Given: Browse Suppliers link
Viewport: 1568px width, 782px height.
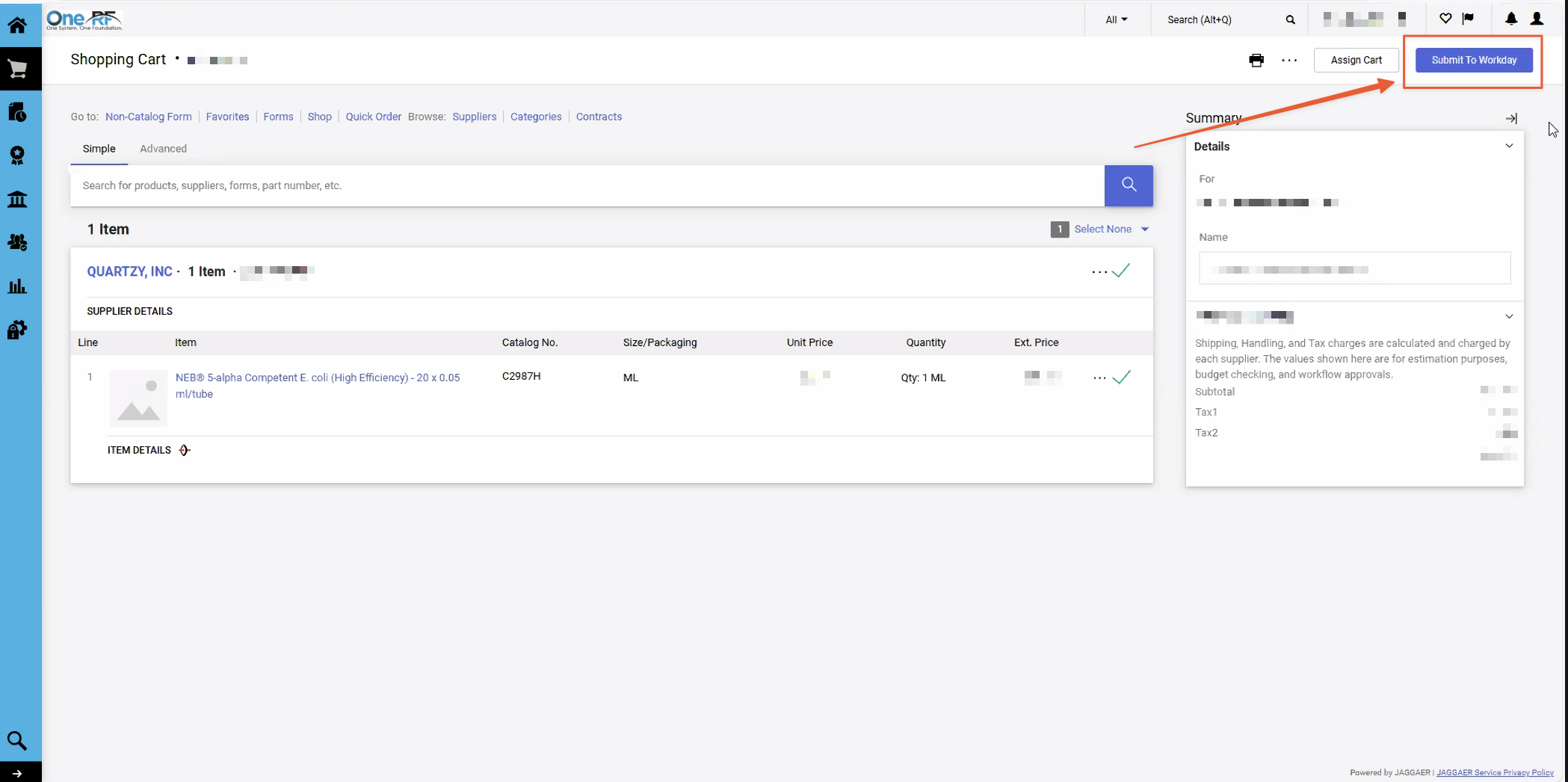Looking at the screenshot, I should [x=474, y=117].
